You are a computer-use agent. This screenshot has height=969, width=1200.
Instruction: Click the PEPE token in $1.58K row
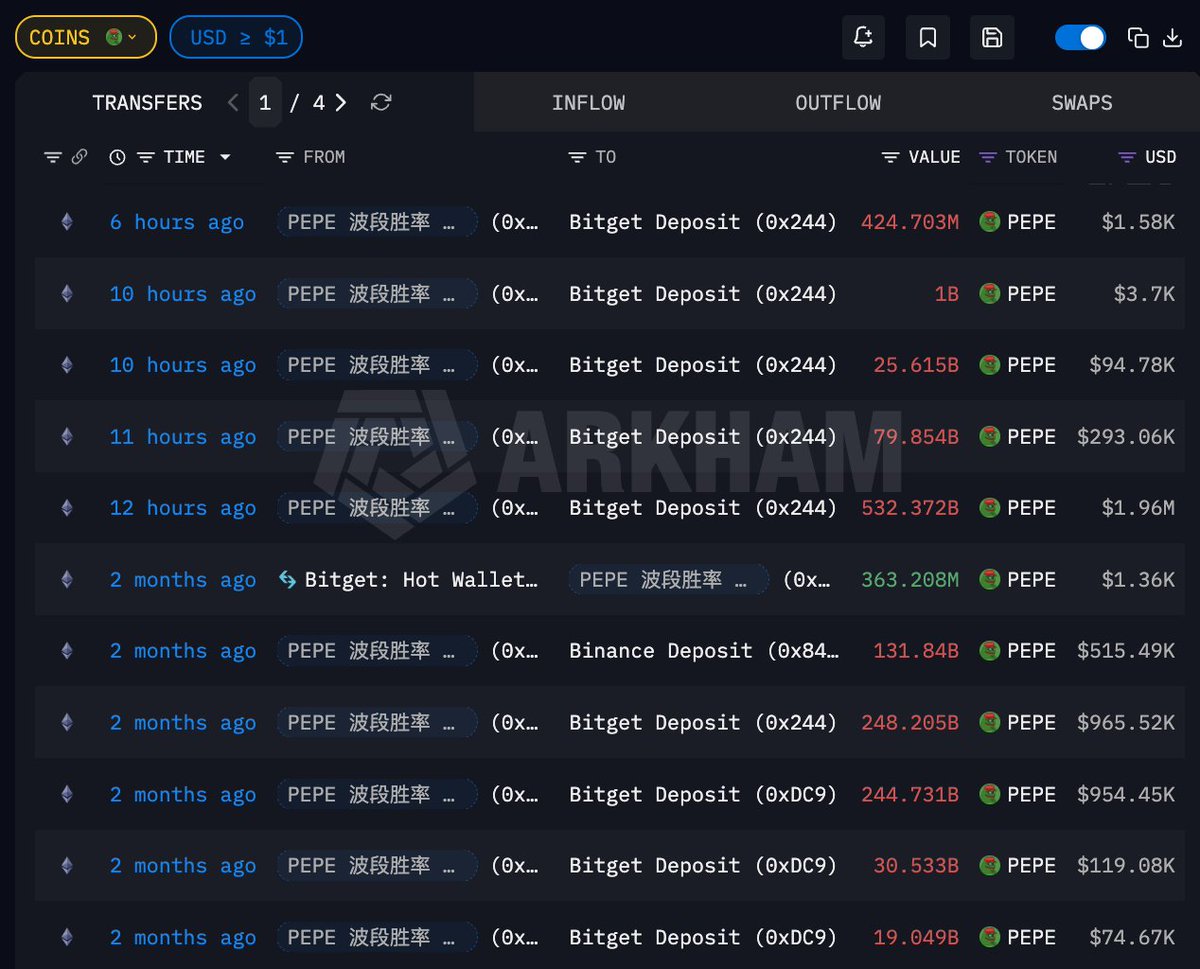point(1018,222)
